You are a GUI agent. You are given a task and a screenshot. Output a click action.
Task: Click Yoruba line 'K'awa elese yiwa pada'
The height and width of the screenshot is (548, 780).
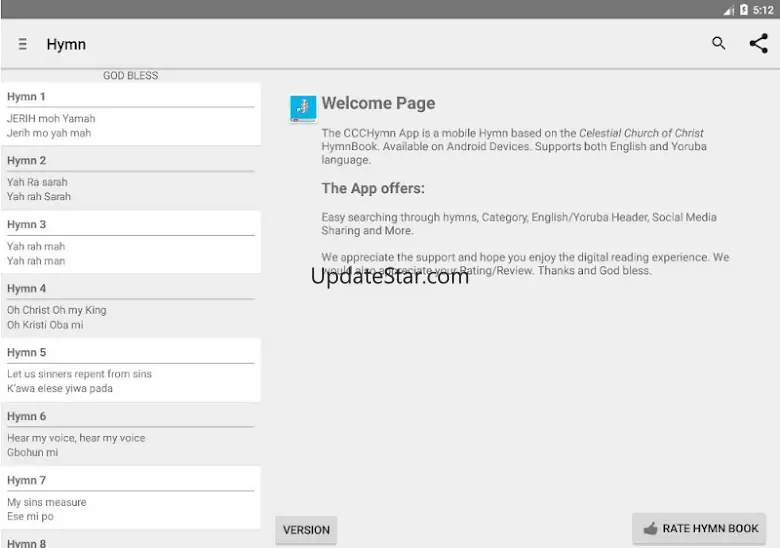(60, 388)
